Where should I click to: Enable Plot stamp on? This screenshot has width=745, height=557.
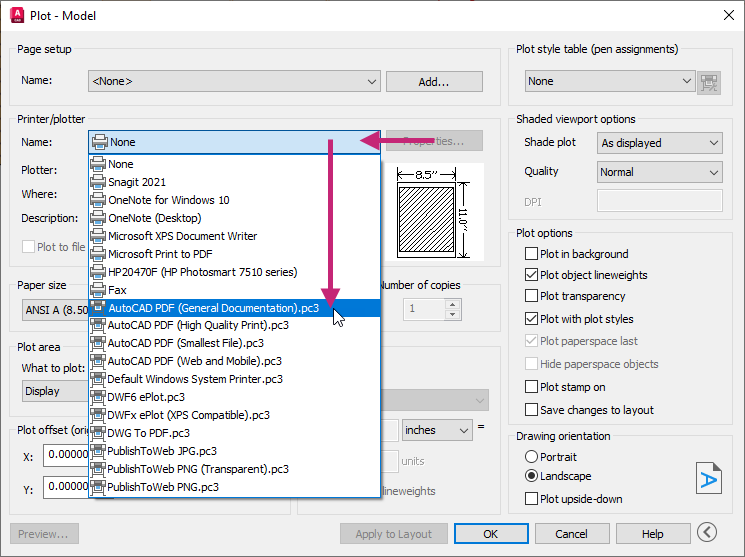(x=531, y=386)
